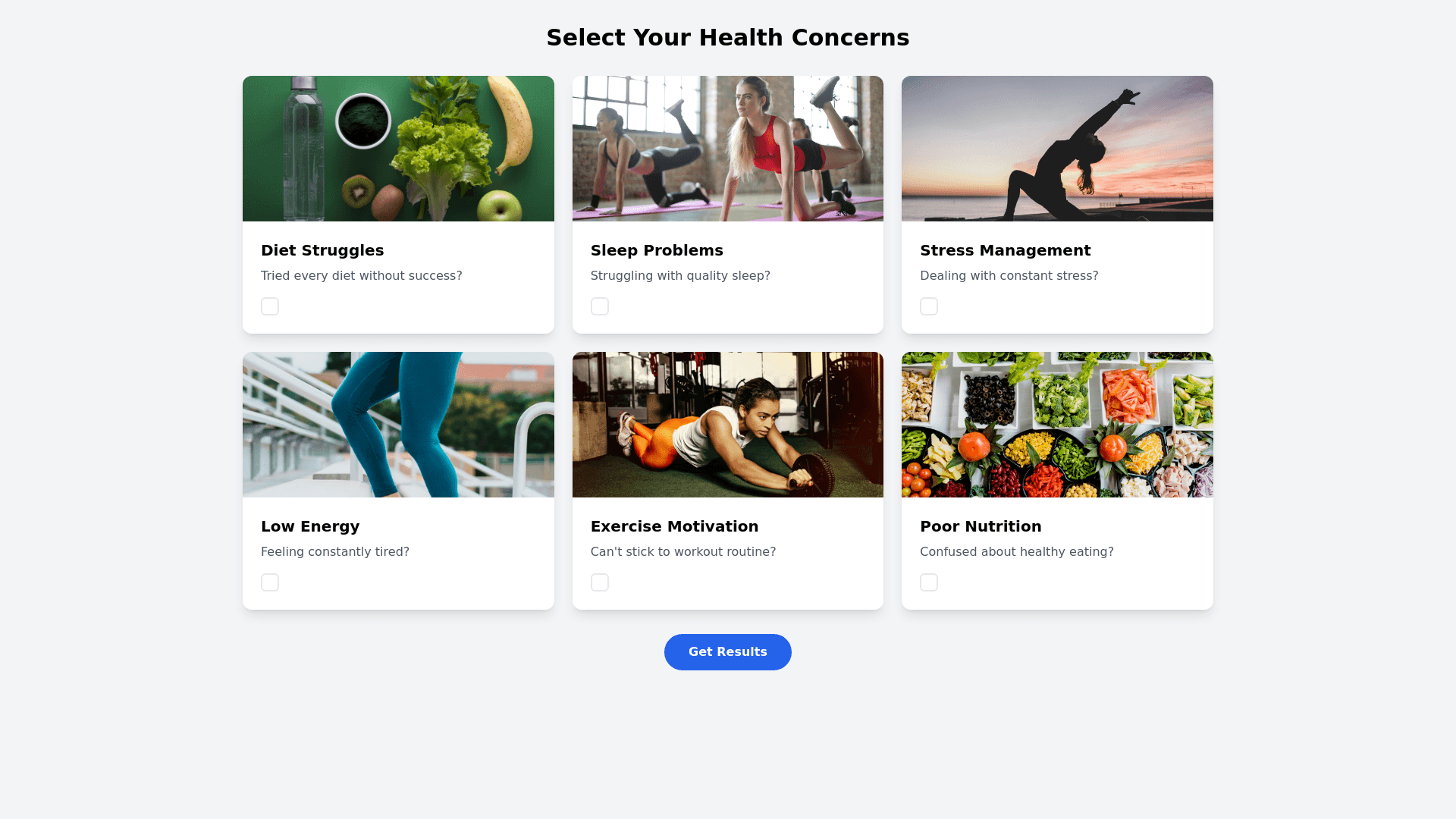1456x819 pixels.
Task: Click the colorful salad bar image
Action: pyautogui.click(x=1057, y=425)
